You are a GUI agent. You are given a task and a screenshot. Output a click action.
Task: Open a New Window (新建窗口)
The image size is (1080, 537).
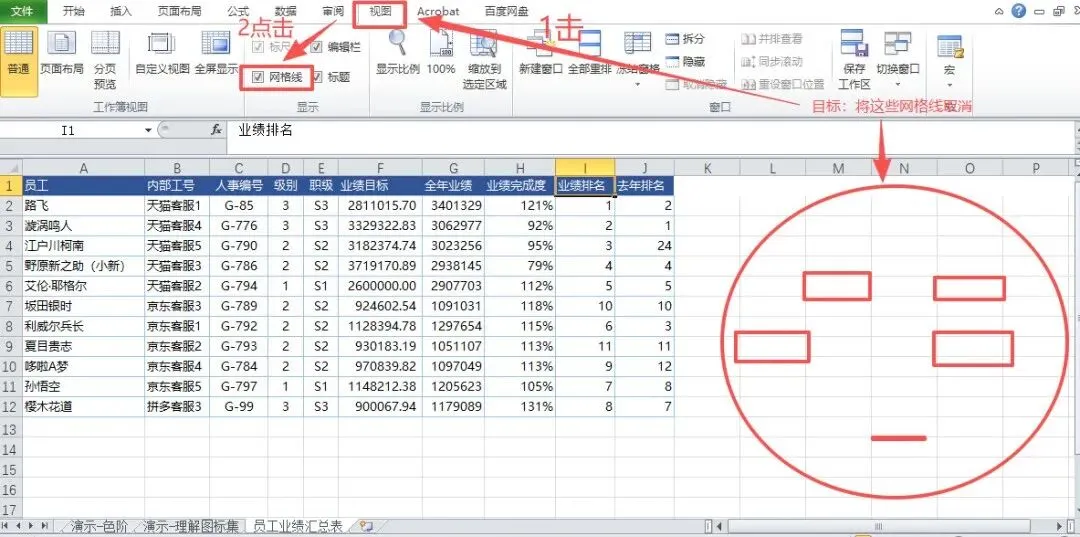[541, 55]
